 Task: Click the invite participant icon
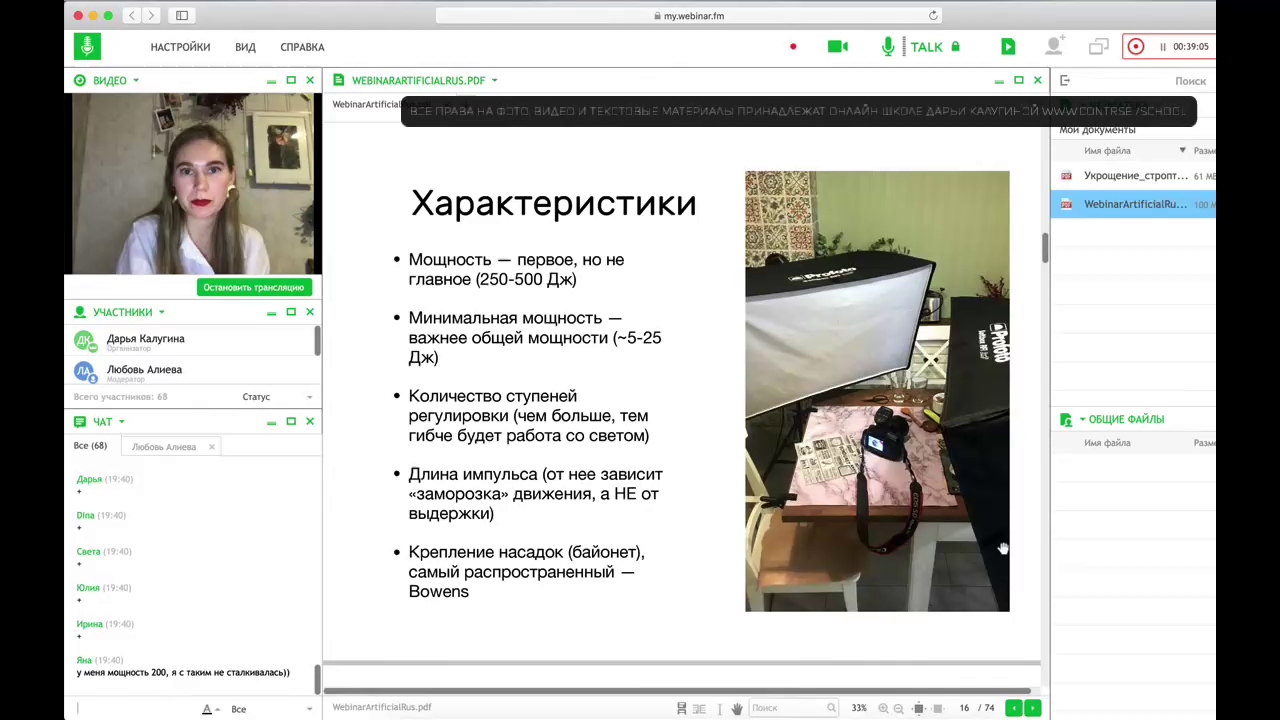[x=1054, y=47]
